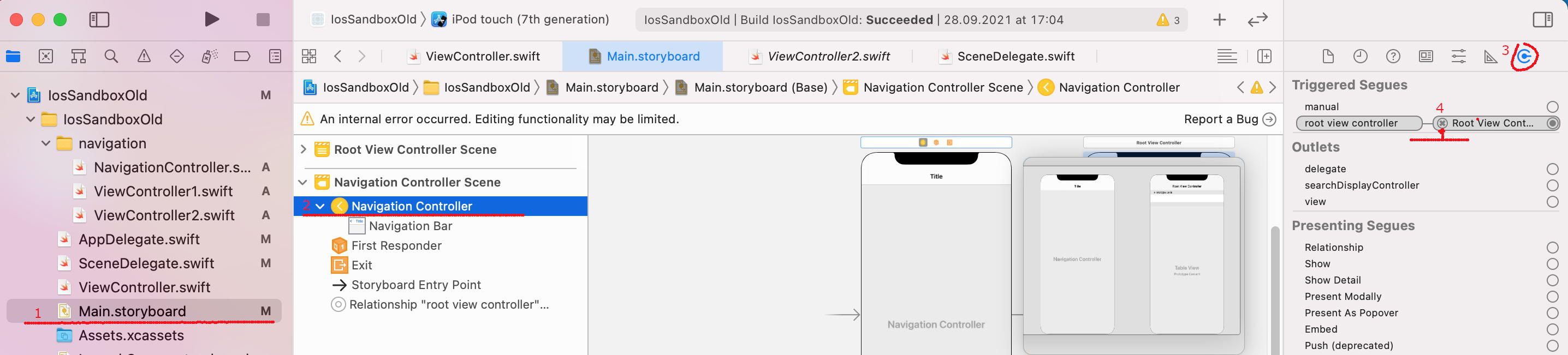Click the warnings count badge in status bar
This screenshot has width=1568, height=355.
click(1169, 20)
